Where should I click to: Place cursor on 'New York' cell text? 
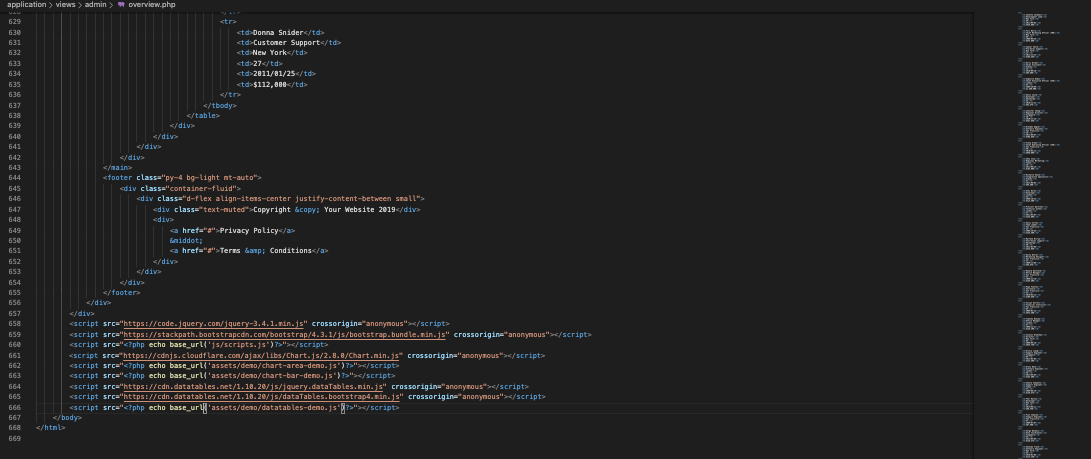click(x=270, y=53)
